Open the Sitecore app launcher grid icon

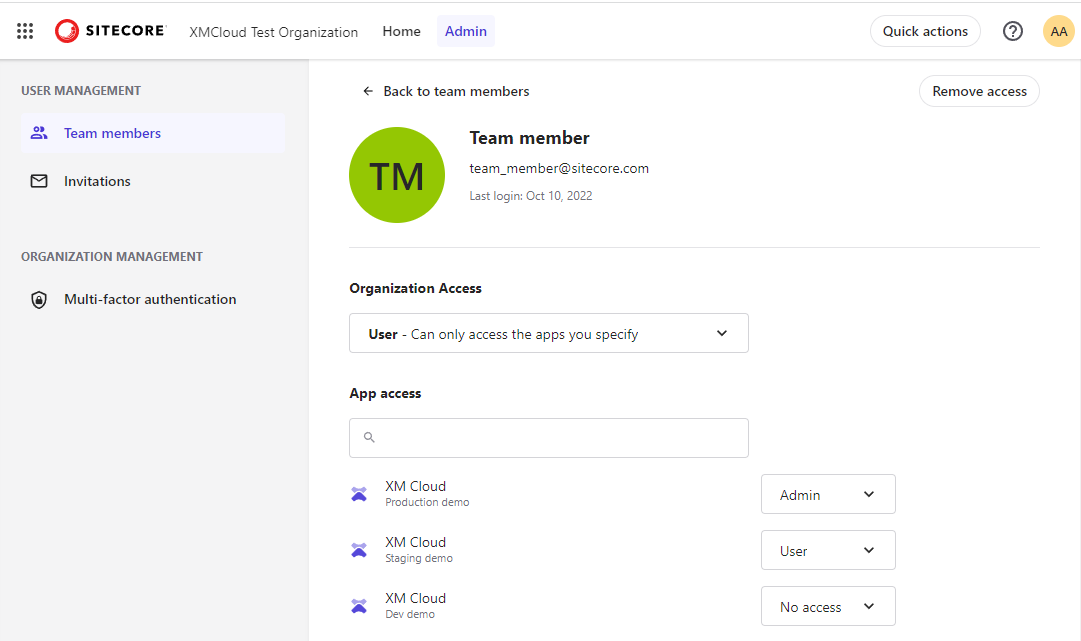(x=24, y=30)
